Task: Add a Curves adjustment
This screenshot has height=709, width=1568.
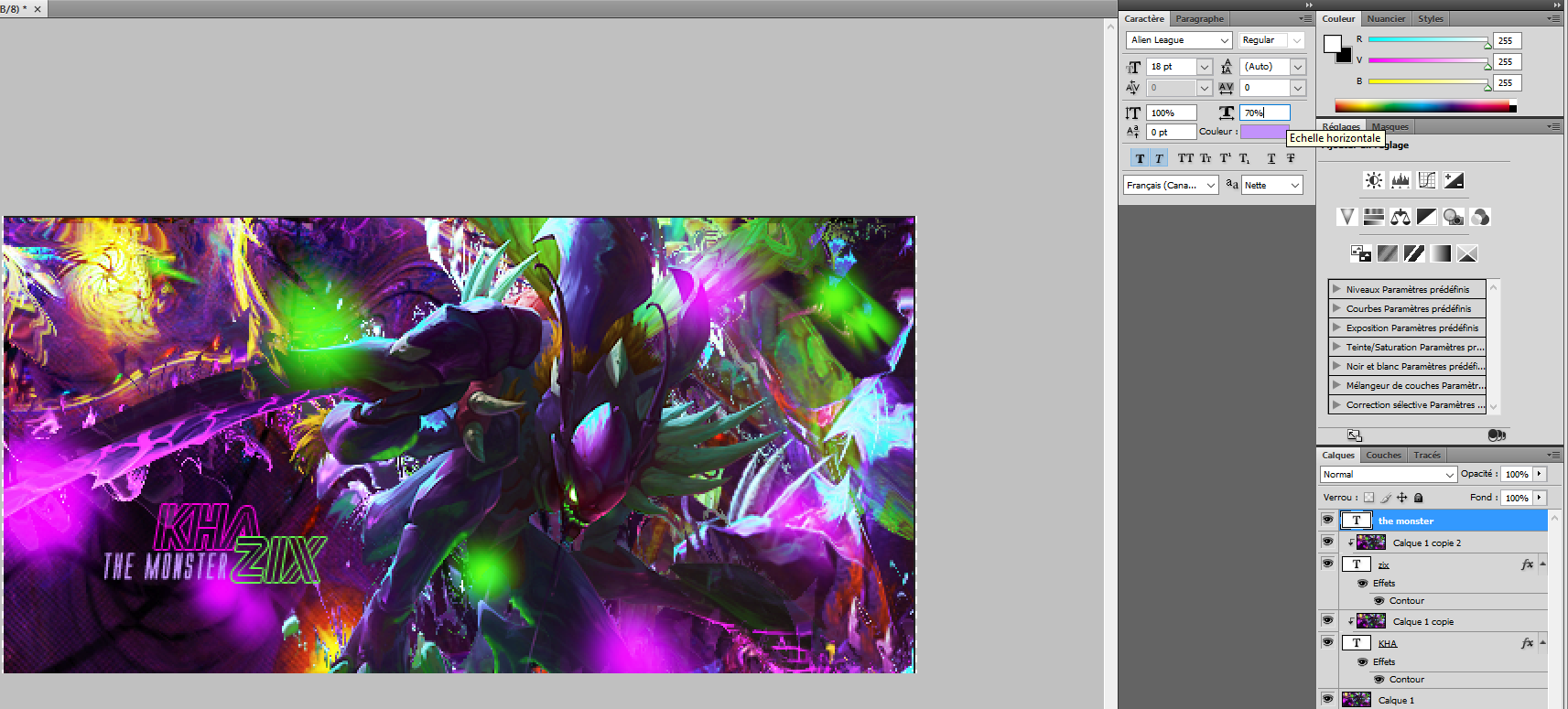Action: (x=1426, y=180)
